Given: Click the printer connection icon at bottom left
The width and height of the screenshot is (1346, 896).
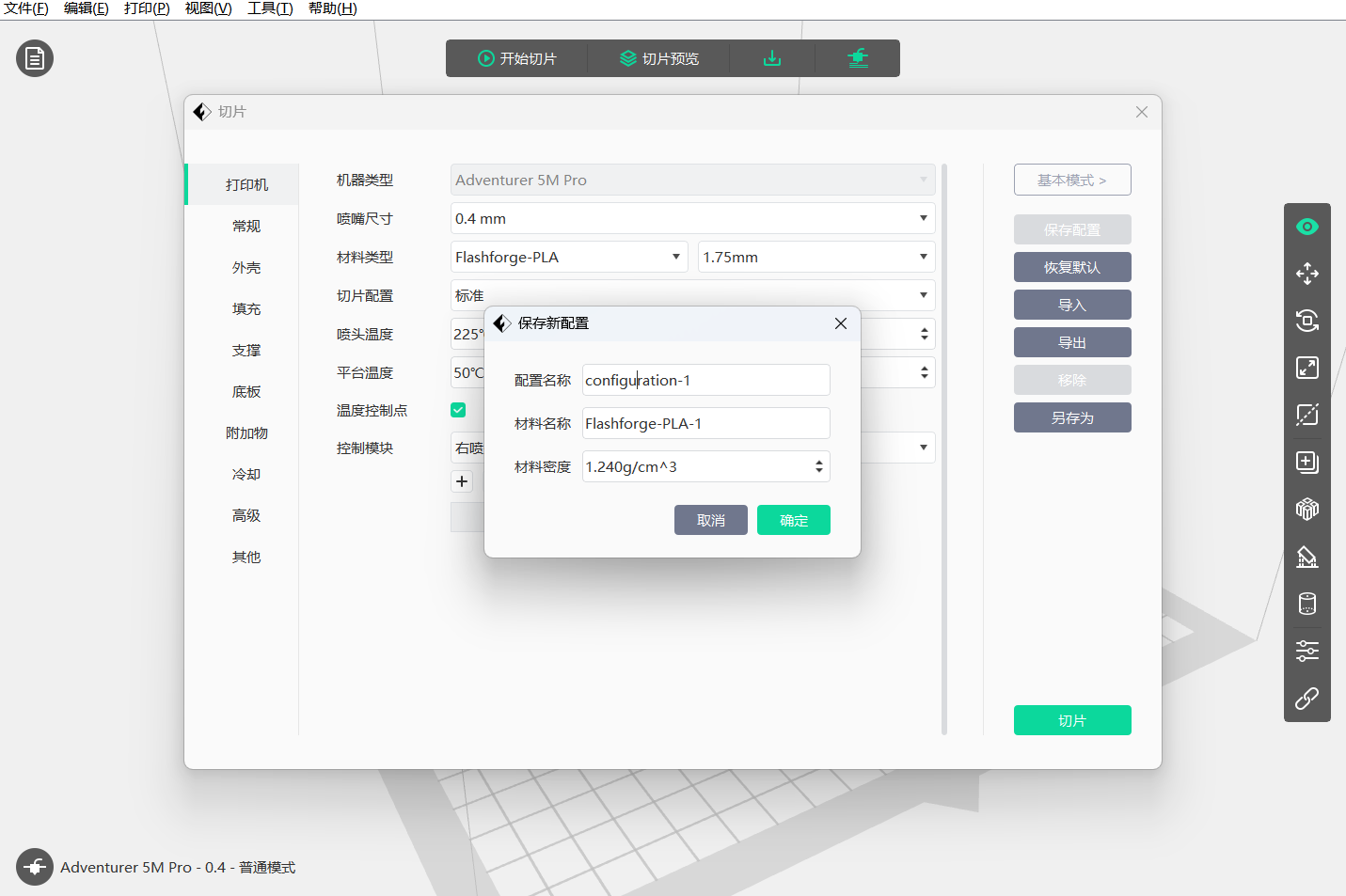Looking at the screenshot, I should (35, 867).
